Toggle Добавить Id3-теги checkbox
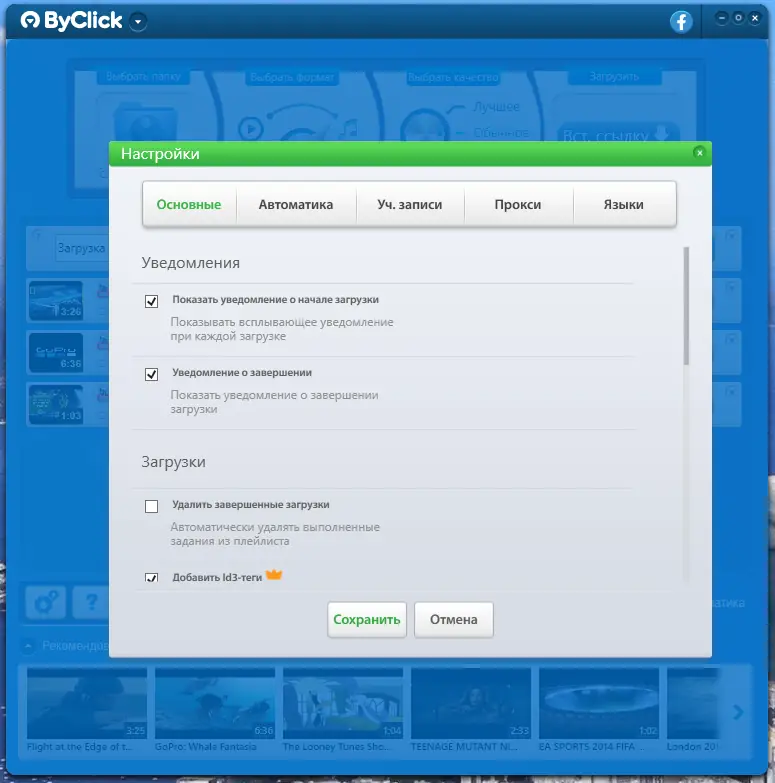 (151, 577)
